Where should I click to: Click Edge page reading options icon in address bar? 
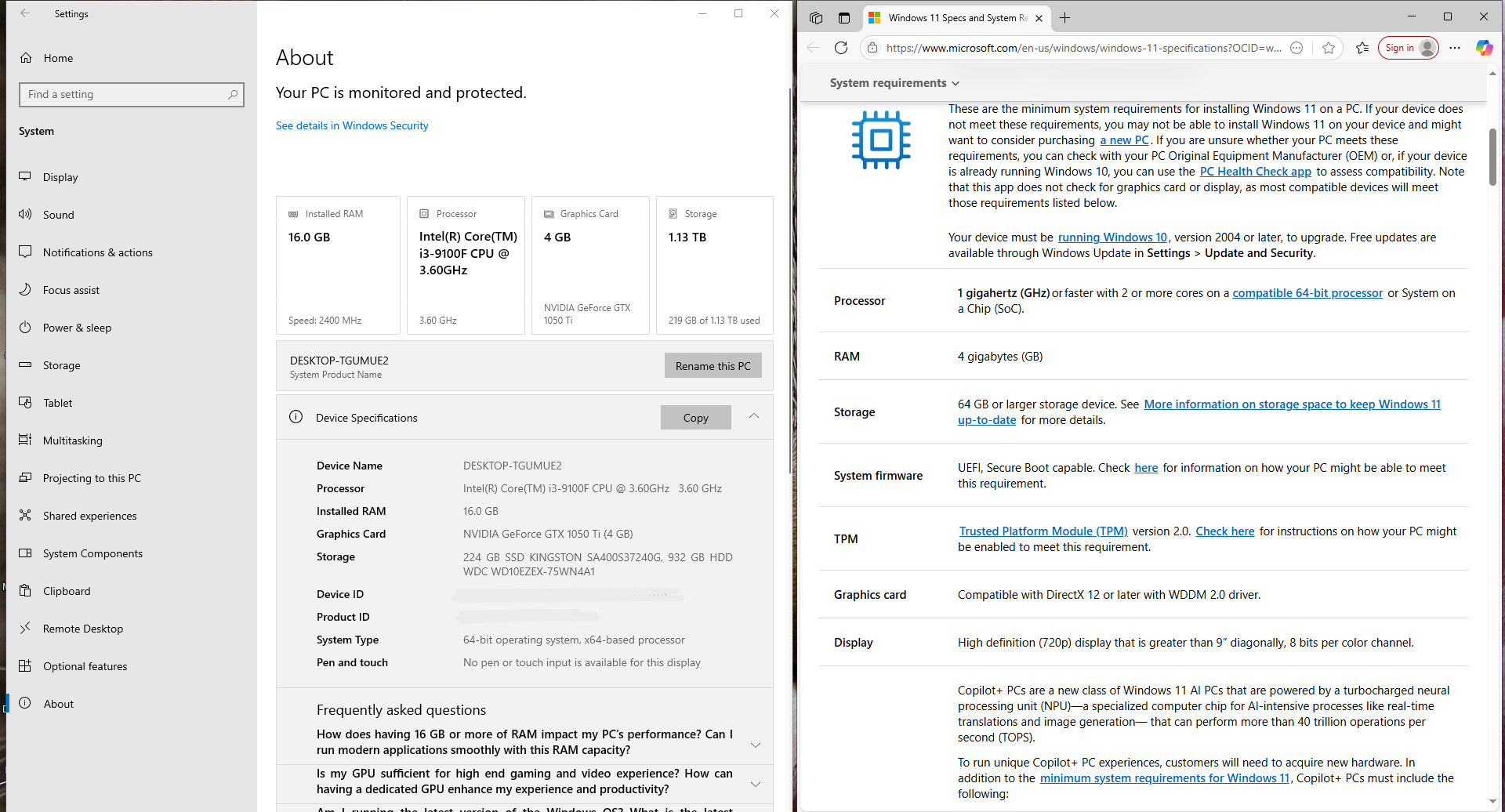(x=1296, y=48)
